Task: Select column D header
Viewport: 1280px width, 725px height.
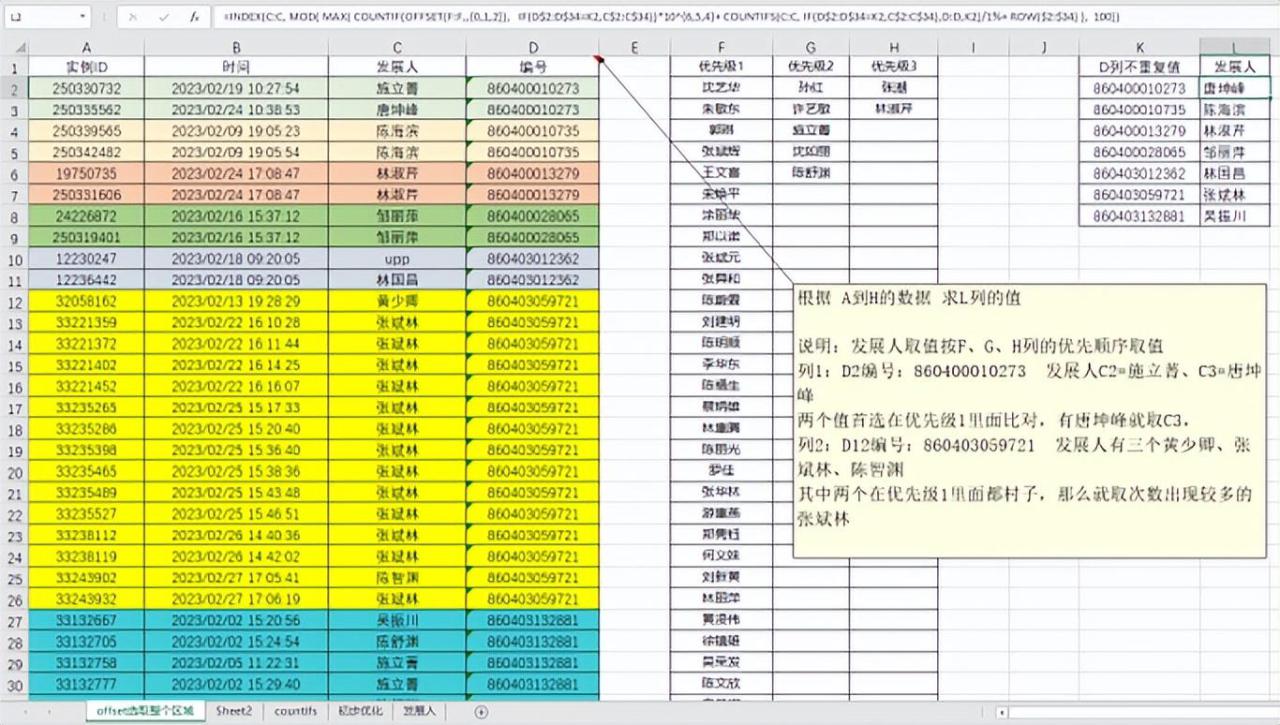Action: [x=533, y=47]
